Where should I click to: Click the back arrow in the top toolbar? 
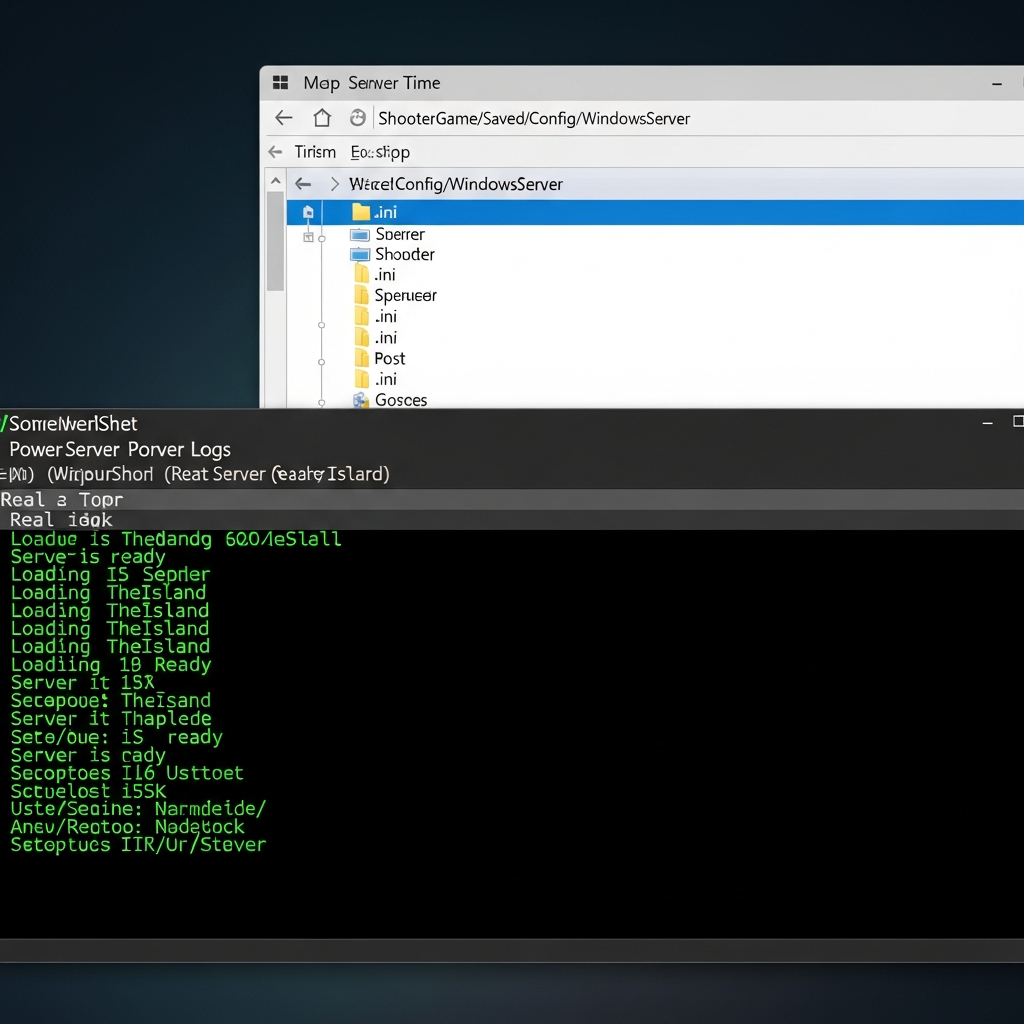(284, 117)
